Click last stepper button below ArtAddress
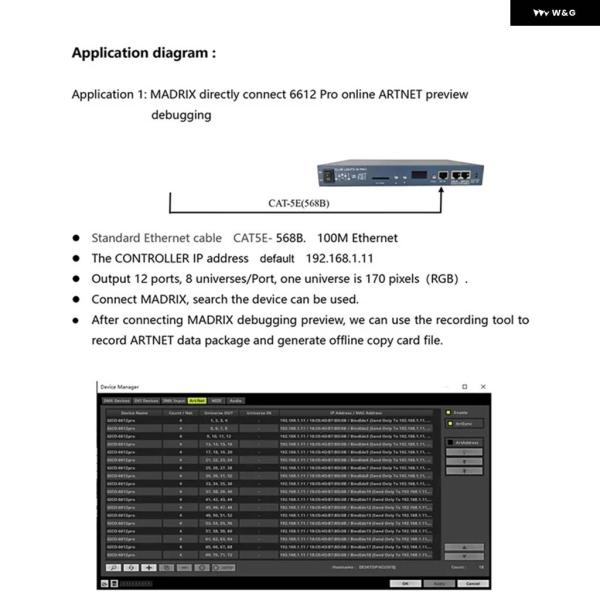Viewport: 600px width, 600px height. click(463, 470)
